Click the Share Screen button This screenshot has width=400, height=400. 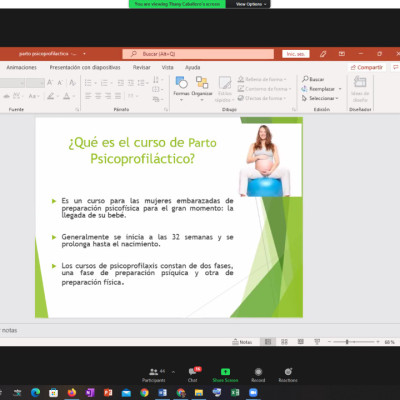click(x=225, y=375)
